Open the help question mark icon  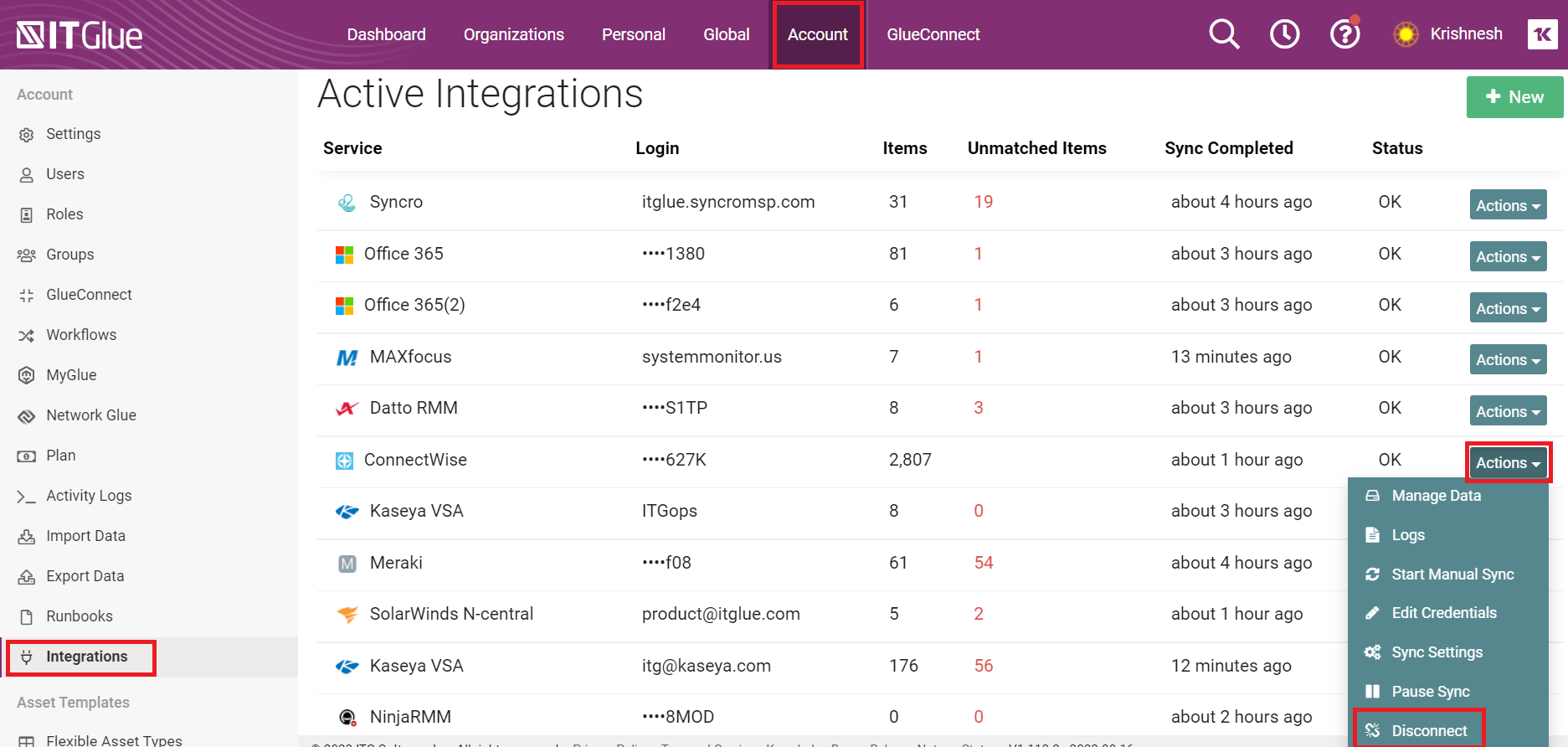pos(1344,34)
